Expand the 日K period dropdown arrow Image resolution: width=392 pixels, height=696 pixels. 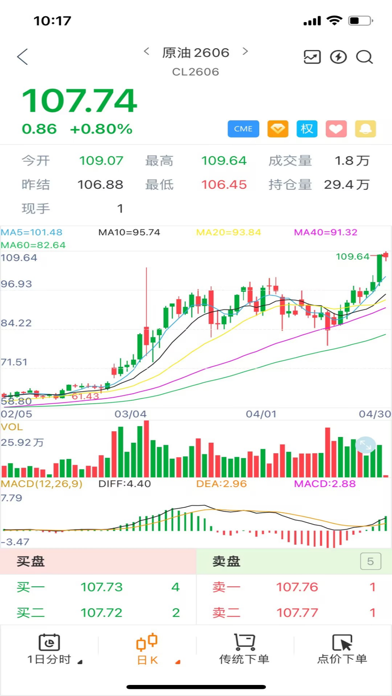pyautogui.click(x=178, y=662)
